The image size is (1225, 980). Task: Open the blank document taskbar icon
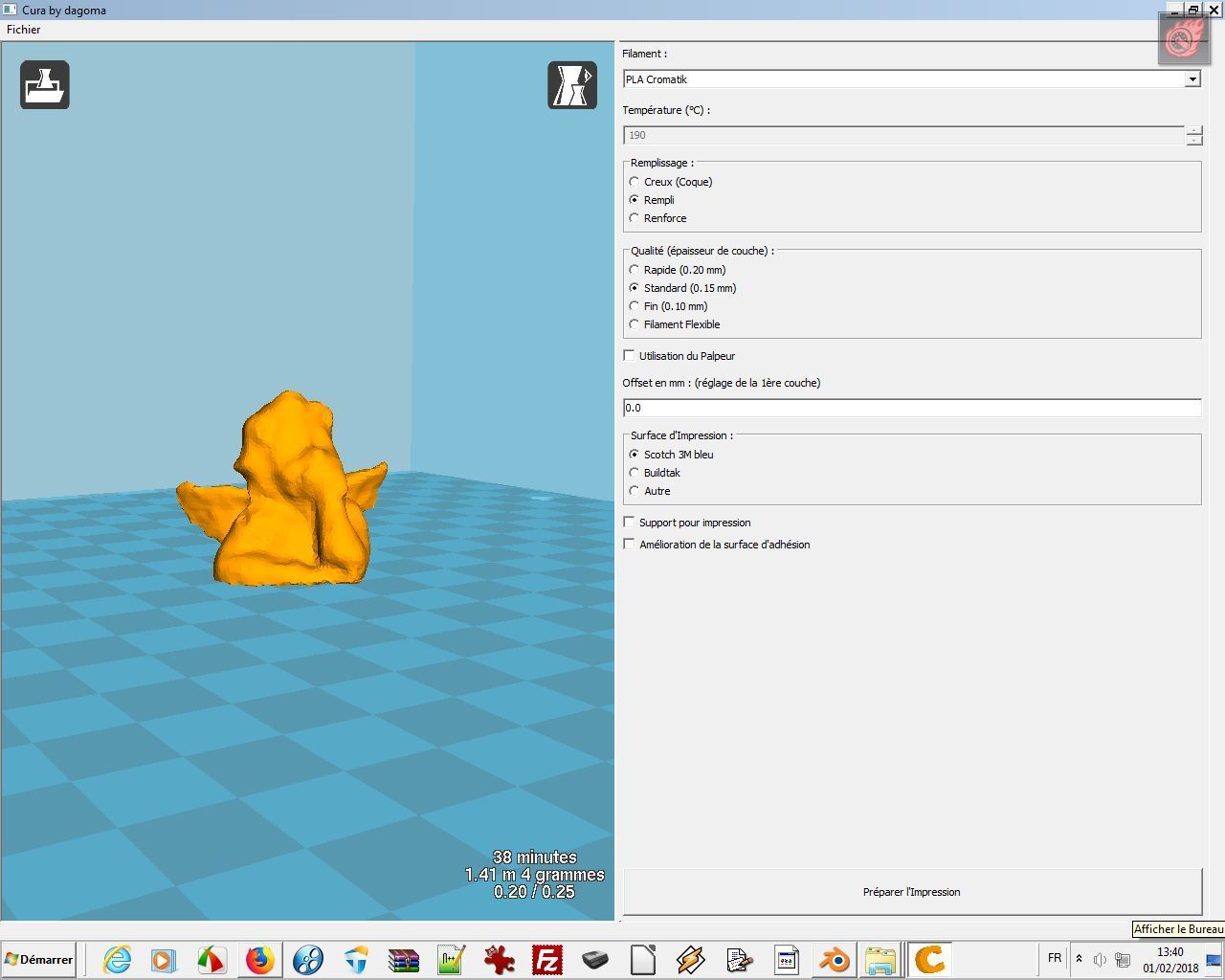pyautogui.click(x=642, y=960)
